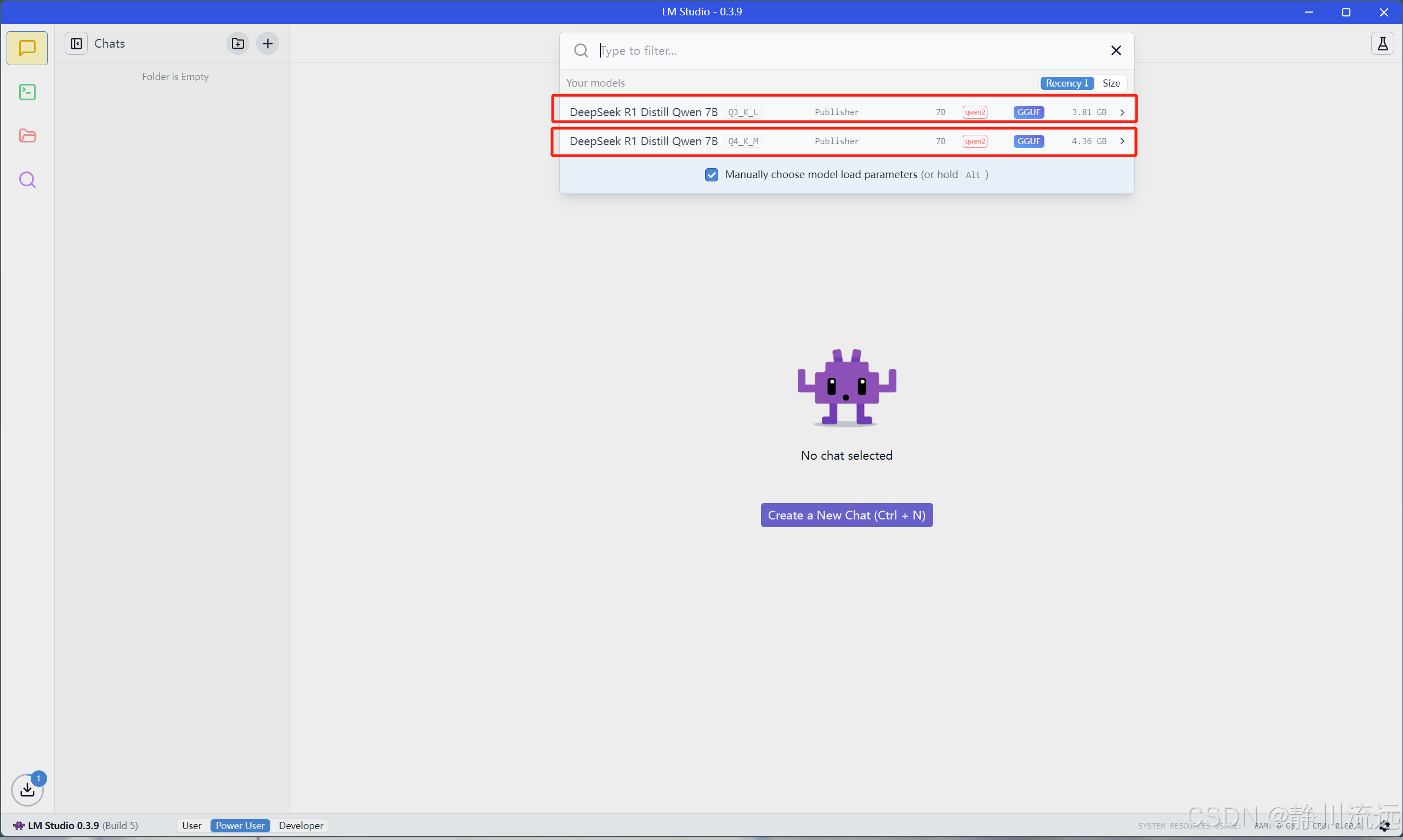
Task: Expand the Q3_K_L model row chevron
Action: [x=1122, y=112]
